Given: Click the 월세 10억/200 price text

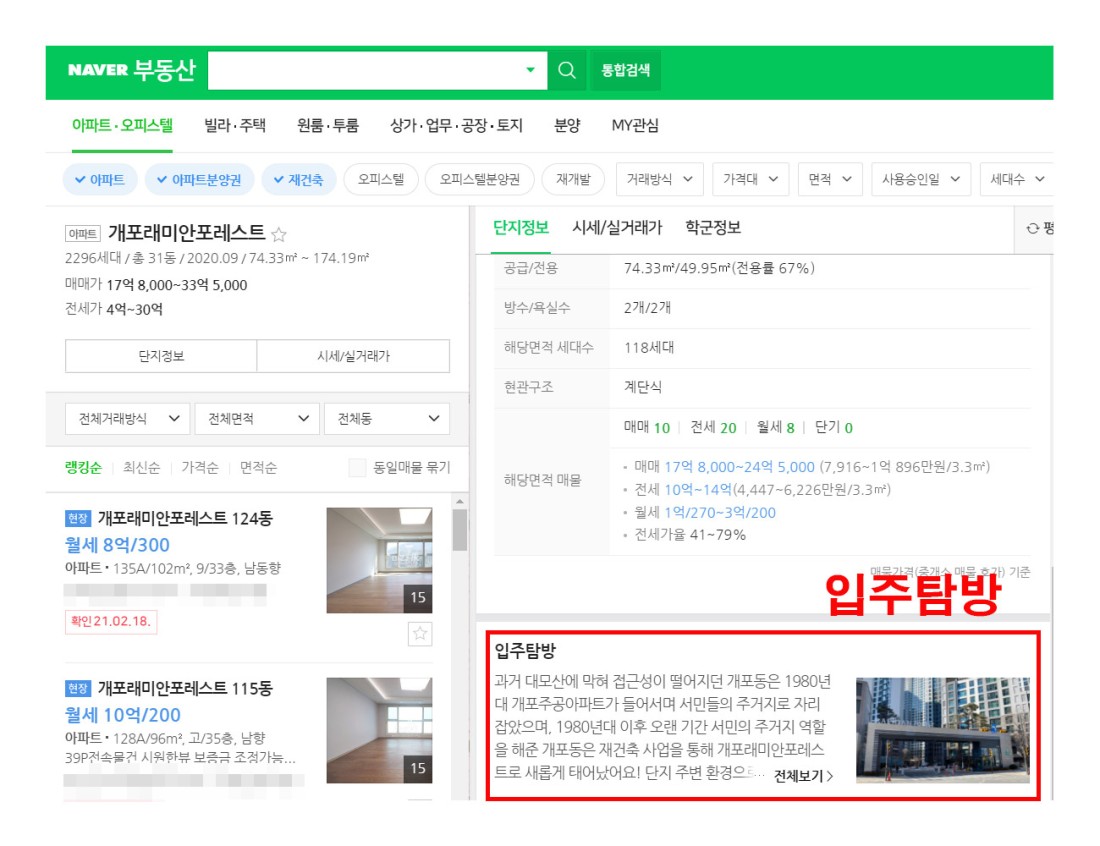Looking at the screenshot, I should tap(123, 715).
